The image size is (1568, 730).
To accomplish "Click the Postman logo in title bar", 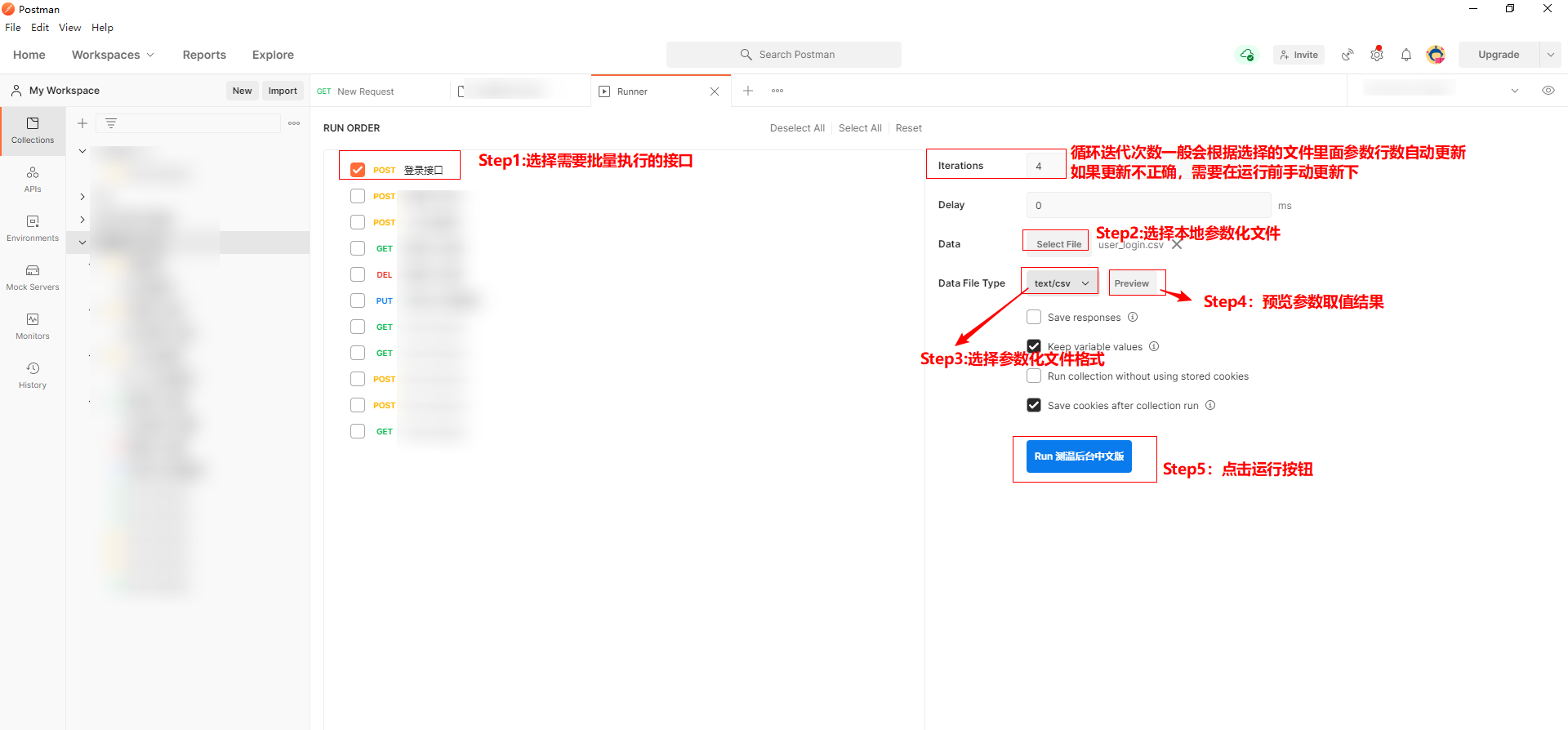I will [x=8, y=9].
